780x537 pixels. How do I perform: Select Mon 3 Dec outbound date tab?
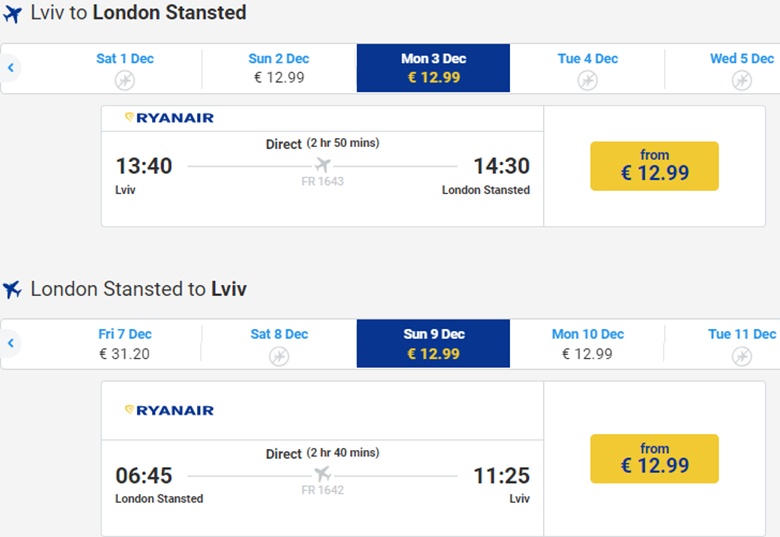point(433,68)
